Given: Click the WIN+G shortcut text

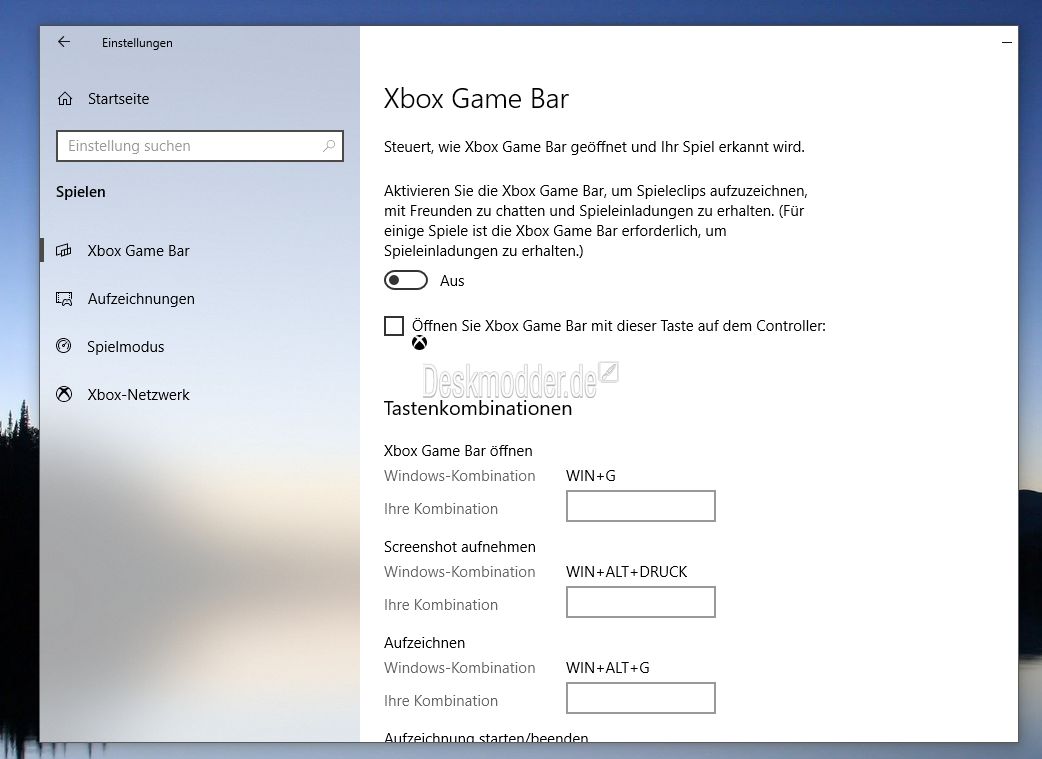Looking at the screenshot, I should tap(591, 476).
